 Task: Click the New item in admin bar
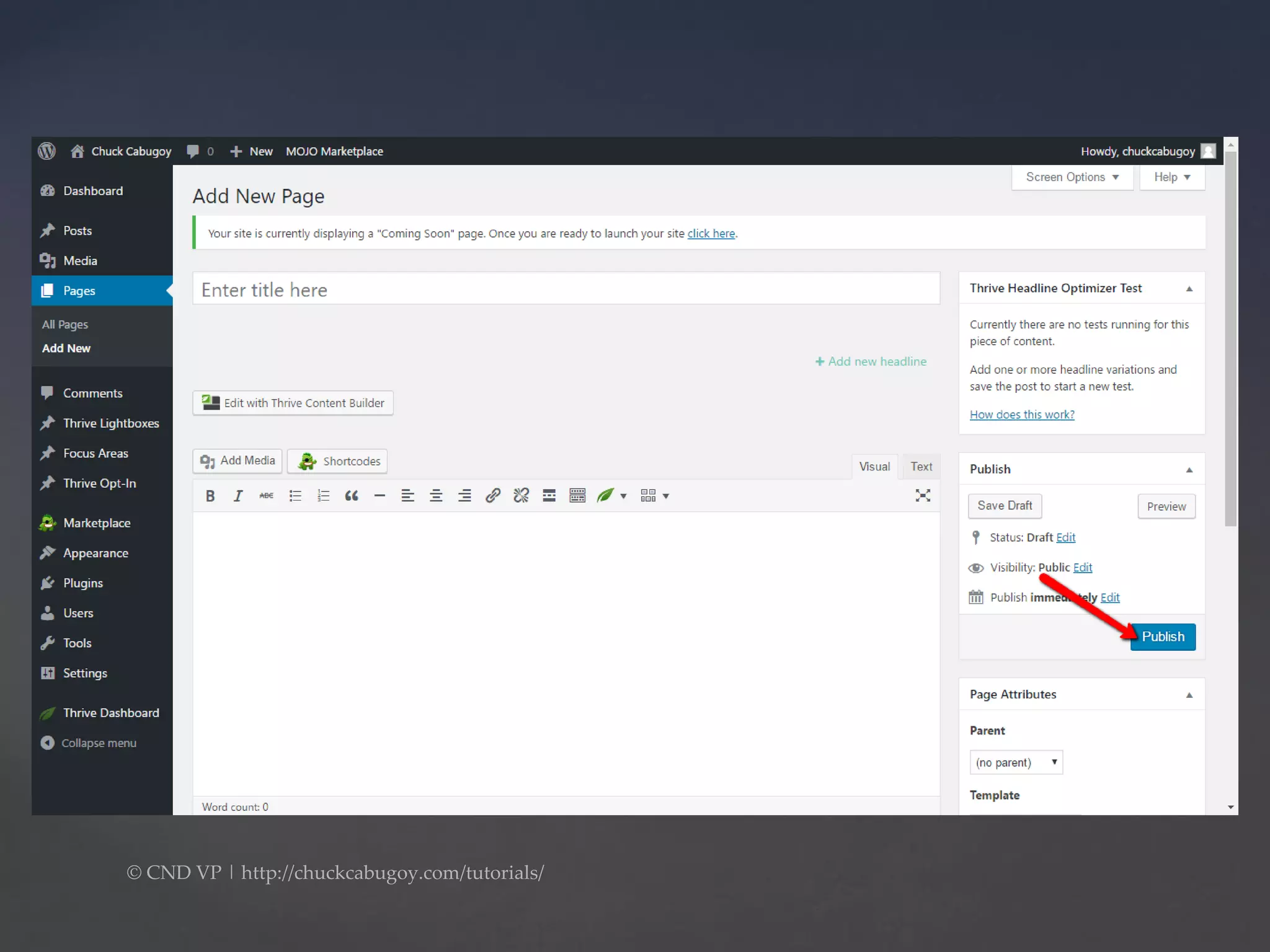(251, 151)
